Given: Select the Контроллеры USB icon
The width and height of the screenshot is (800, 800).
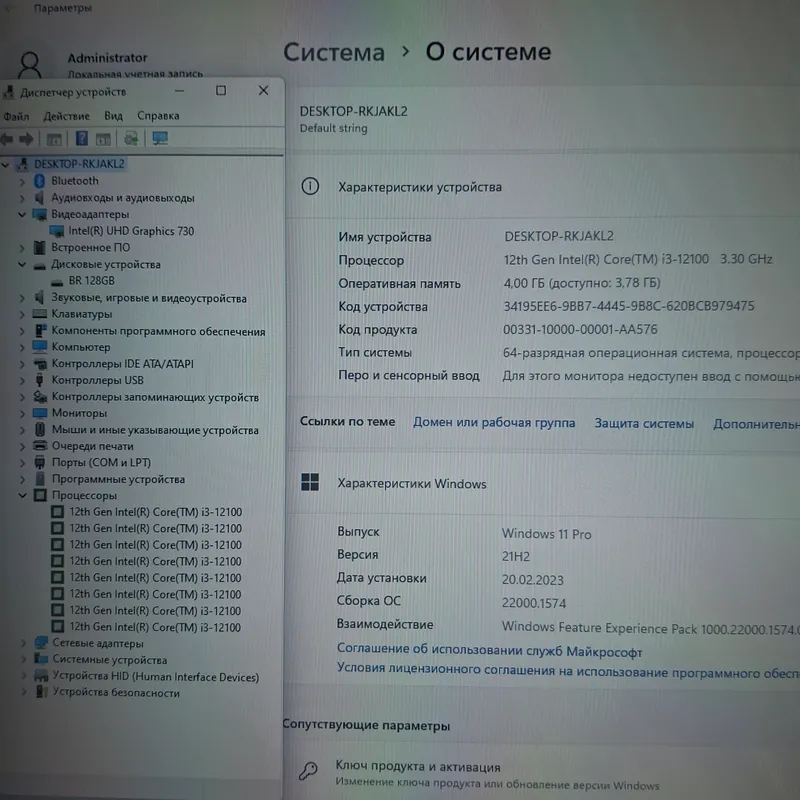Looking at the screenshot, I should pos(40,380).
